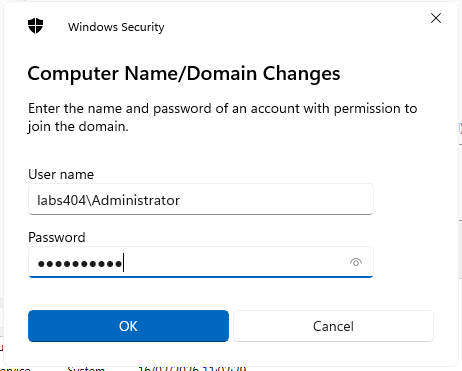Close the Windows Security dialog with X
Screen dimensions: 462x371
[x=436, y=18]
